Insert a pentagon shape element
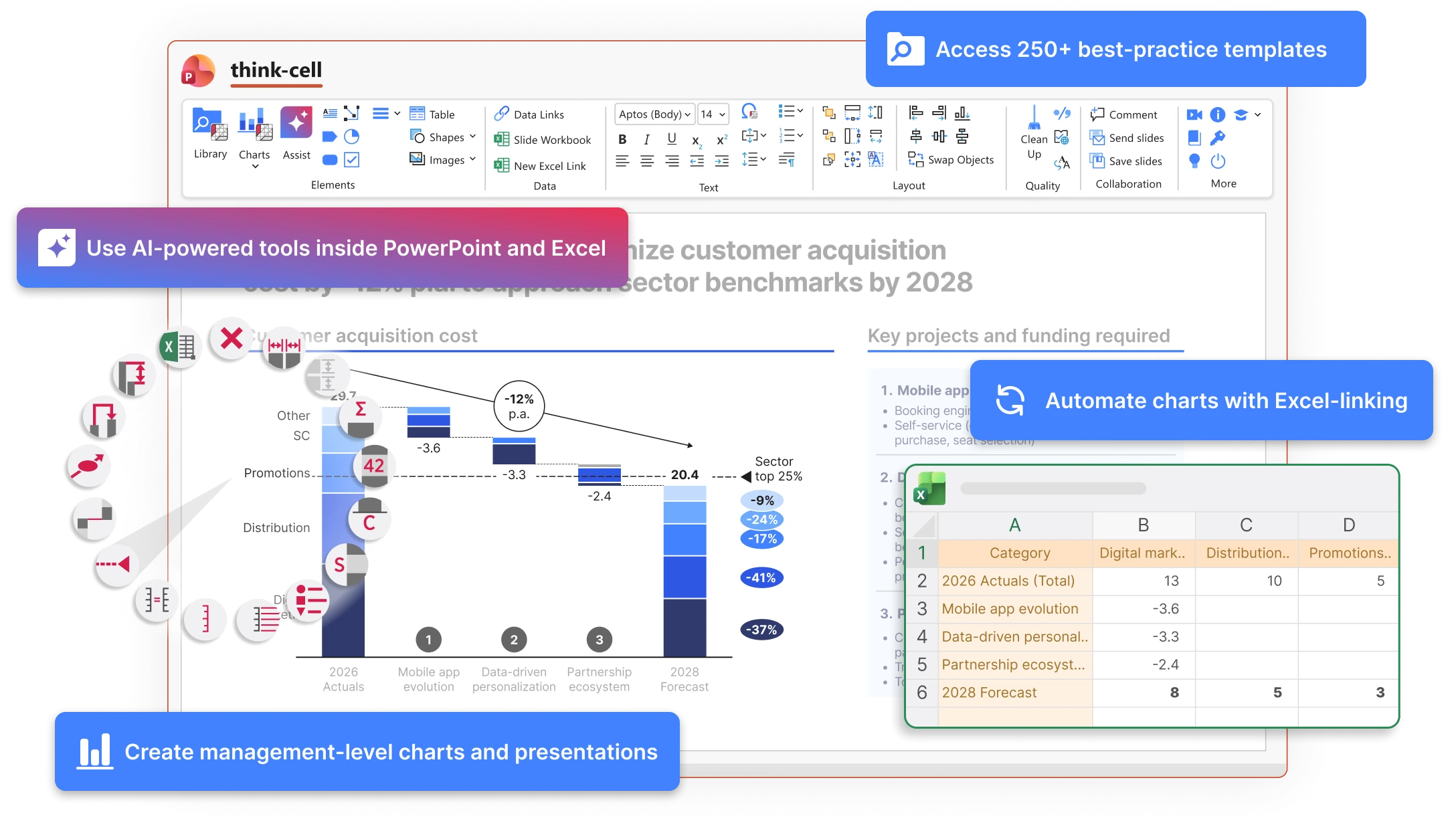The height and width of the screenshot is (819, 1456). point(330,136)
